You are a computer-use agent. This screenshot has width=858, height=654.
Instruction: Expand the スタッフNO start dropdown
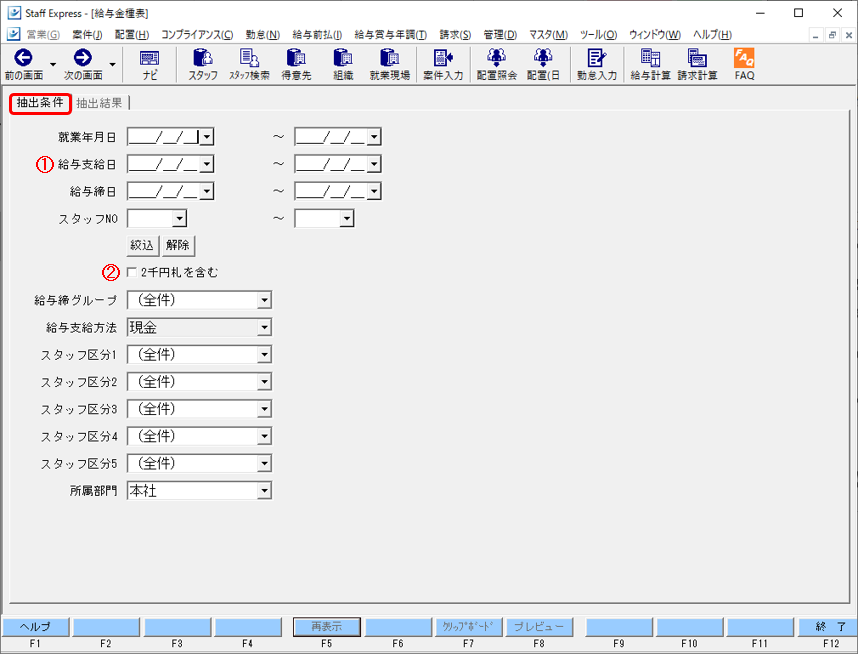click(179, 219)
